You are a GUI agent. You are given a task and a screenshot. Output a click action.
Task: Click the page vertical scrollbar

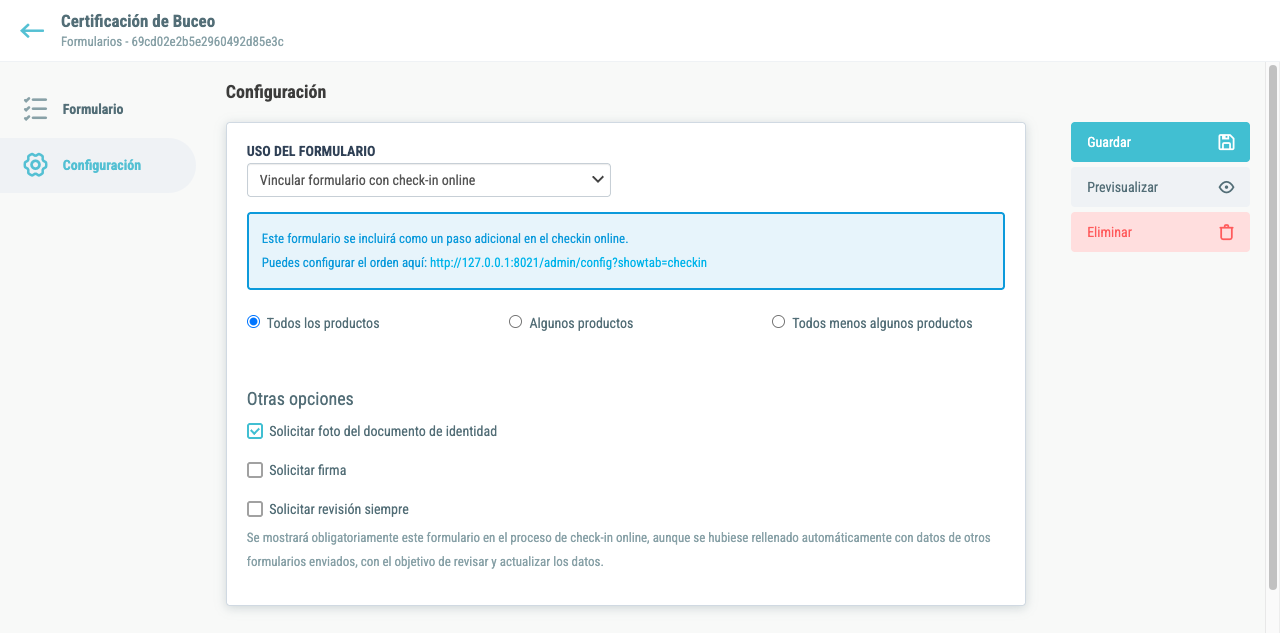pos(1273,327)
